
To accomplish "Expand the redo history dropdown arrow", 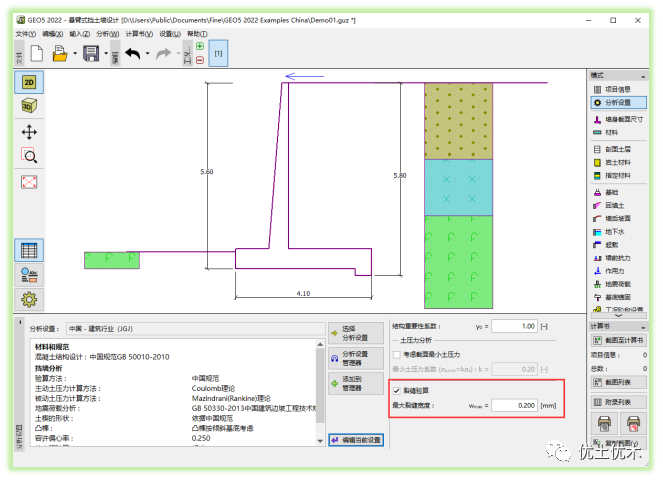I will pyautogui.click(x=178, y=54).
